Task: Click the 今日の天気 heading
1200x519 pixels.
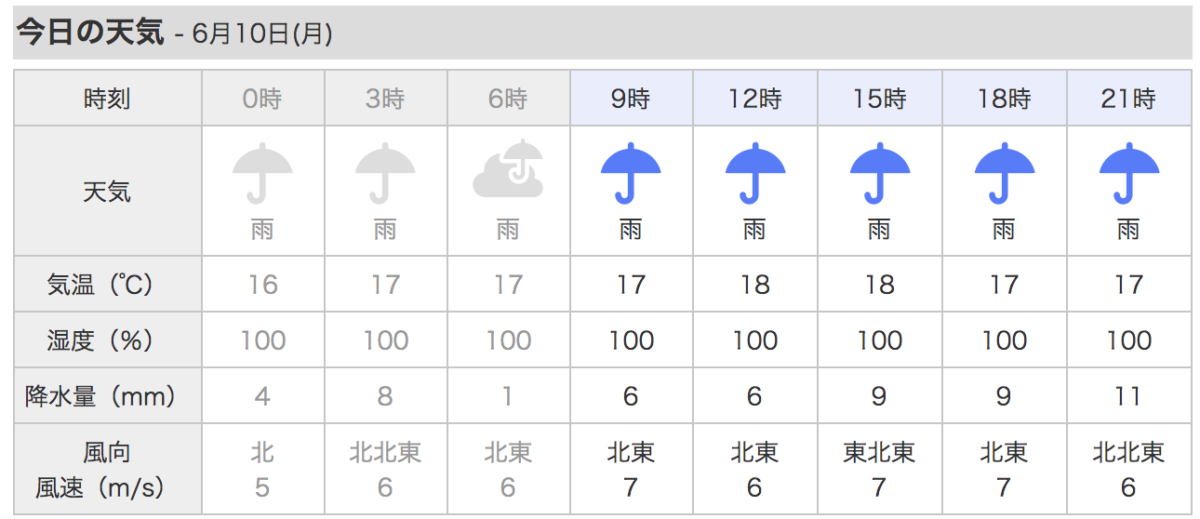Action: tap(90, 32)
